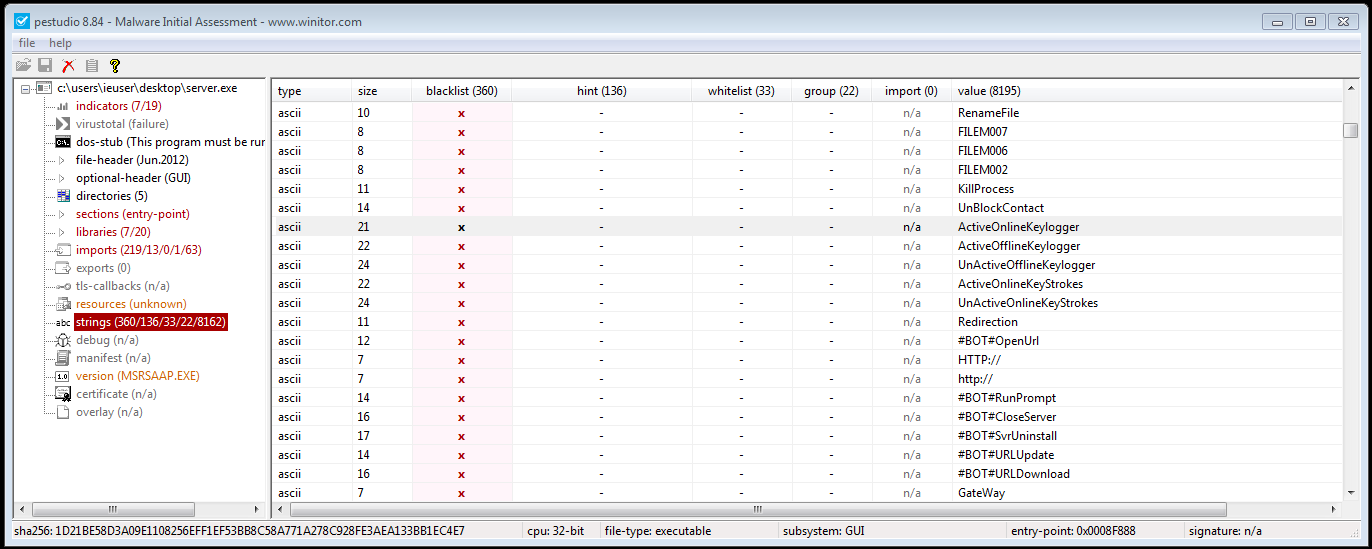Collapse the server.exe root tree node
The height and width of the screenshot is (549, 1372).
coord(25,88)
